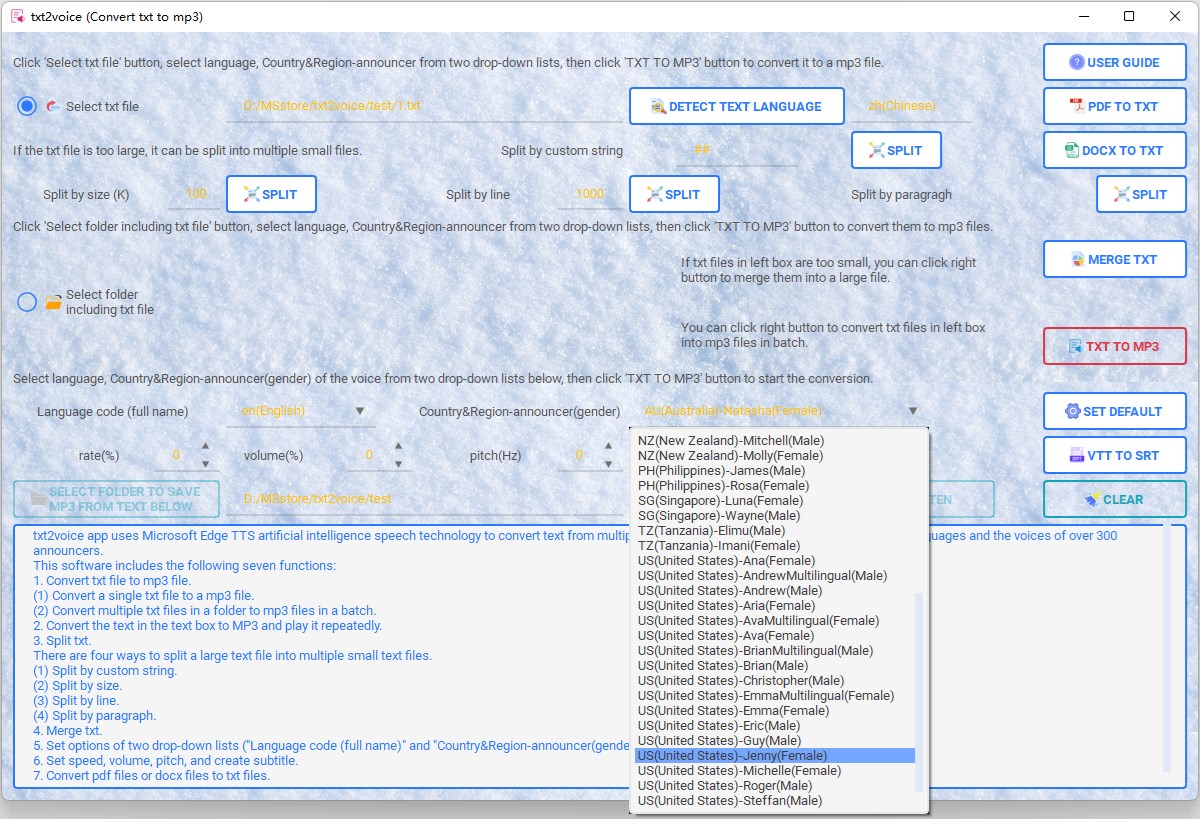The height and width of the screenshot is (819, 1200).
Task: Choose US(United States)-Jenny(Female) voice
Action: click(x=775, y=756)
